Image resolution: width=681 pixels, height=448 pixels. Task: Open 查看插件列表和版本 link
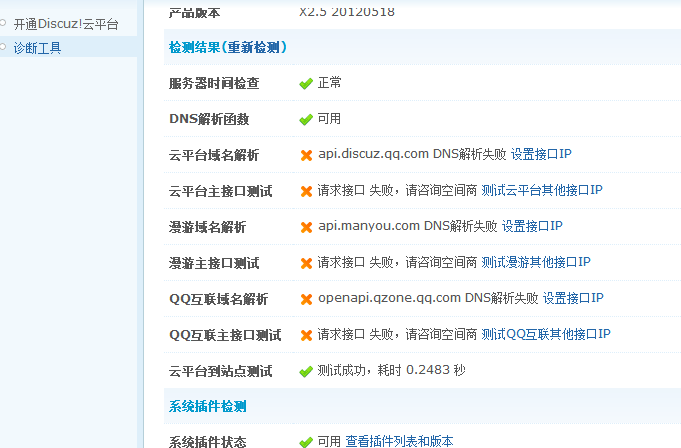(x=399, y=441)
